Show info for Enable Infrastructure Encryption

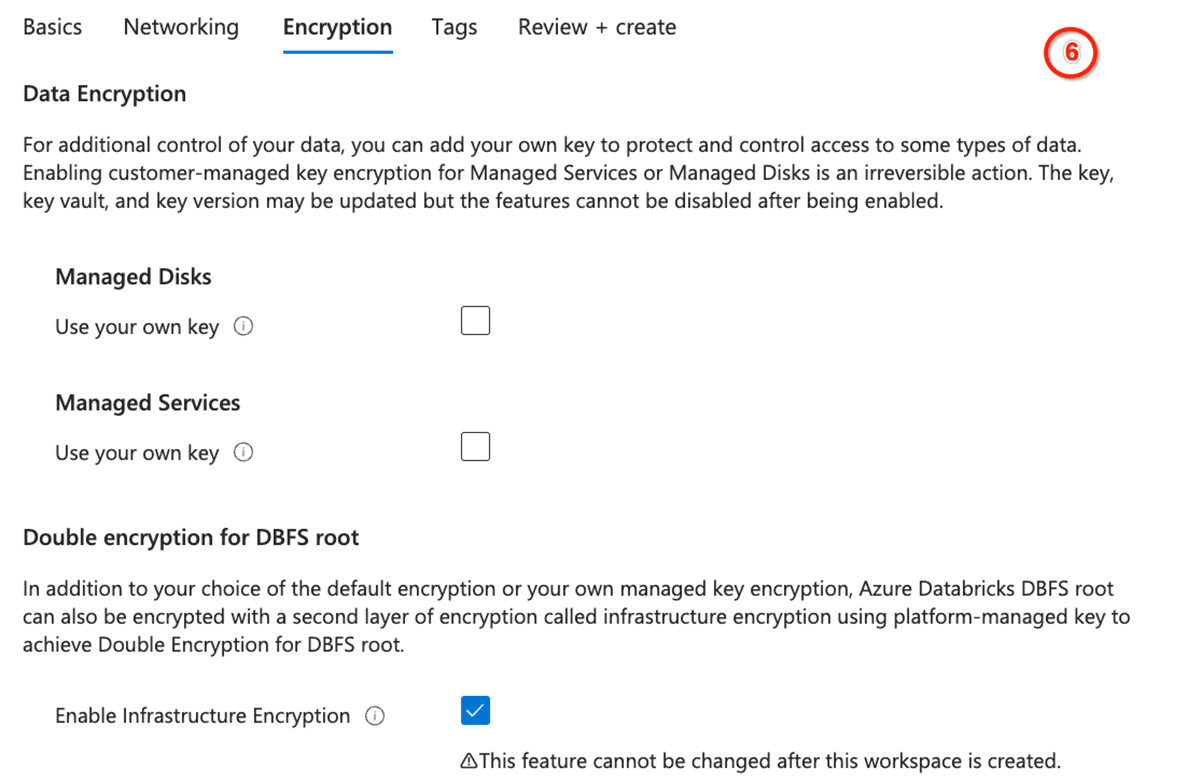click(375, 716)
